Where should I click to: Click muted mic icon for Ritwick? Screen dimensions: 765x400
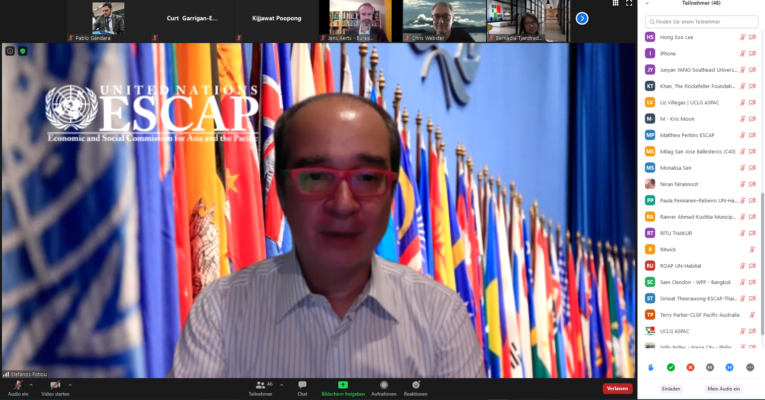tap(752, 249)
